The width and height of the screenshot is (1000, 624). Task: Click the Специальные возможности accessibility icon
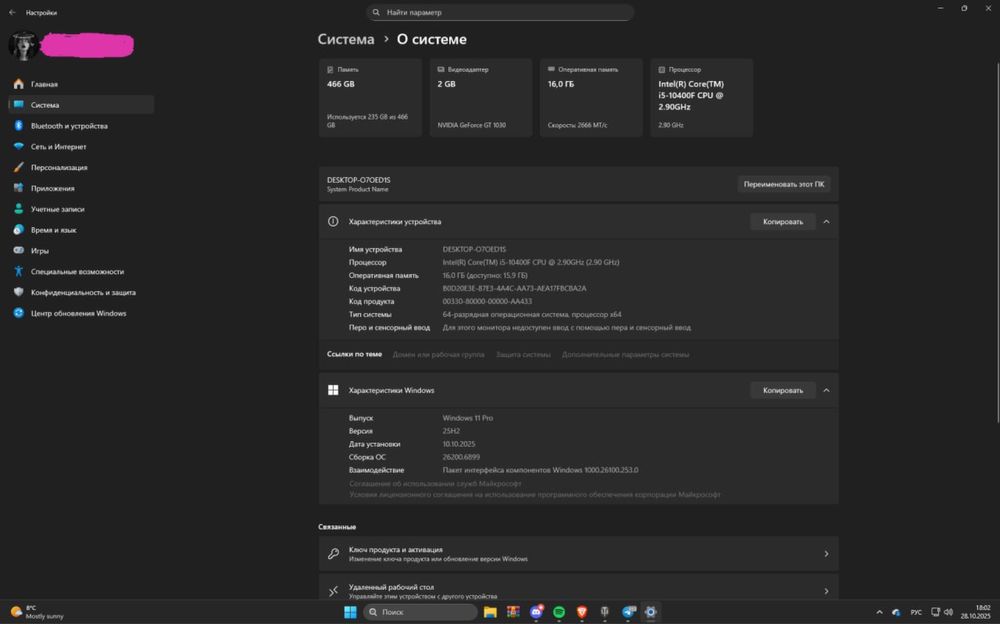[x=18, y=271]
